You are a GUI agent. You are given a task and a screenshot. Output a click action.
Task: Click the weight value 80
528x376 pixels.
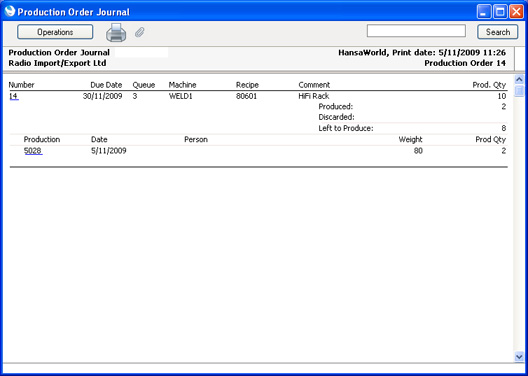tap(418, 151)
